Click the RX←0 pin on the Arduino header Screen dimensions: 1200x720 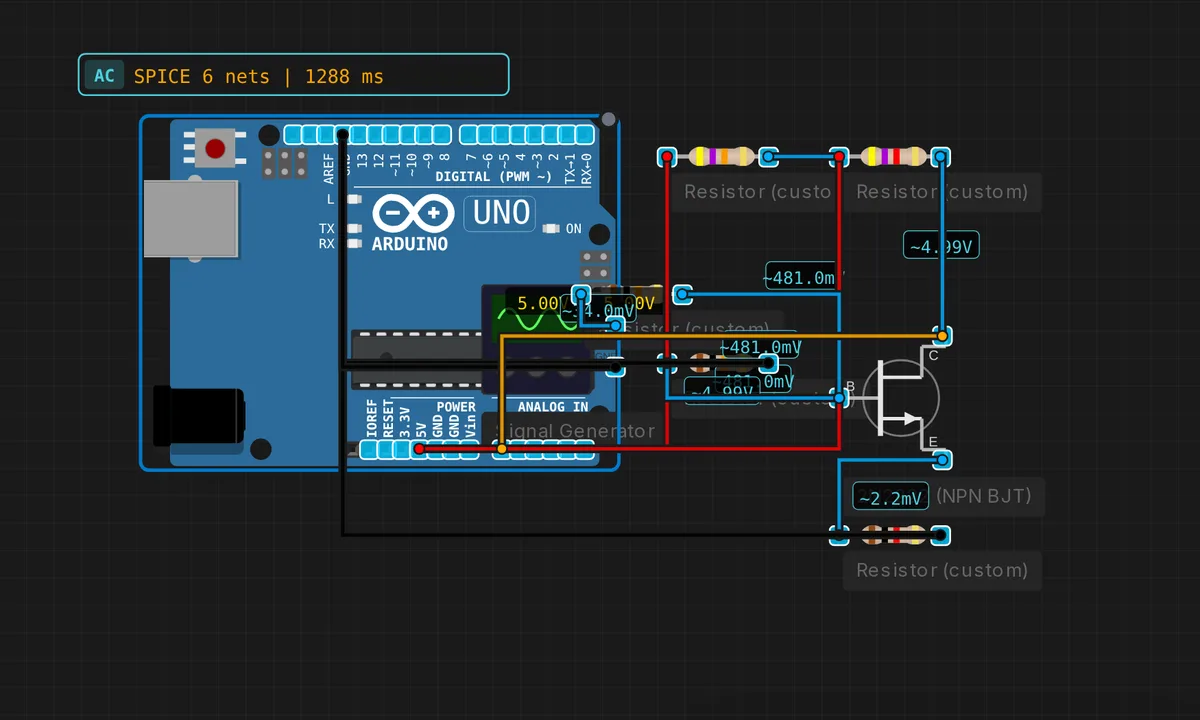click(585, 134)
